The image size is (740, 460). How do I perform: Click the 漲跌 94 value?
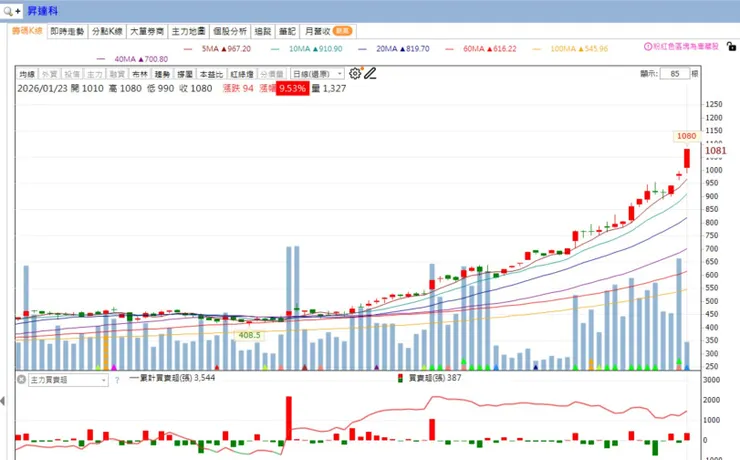(x=238, y=88)
